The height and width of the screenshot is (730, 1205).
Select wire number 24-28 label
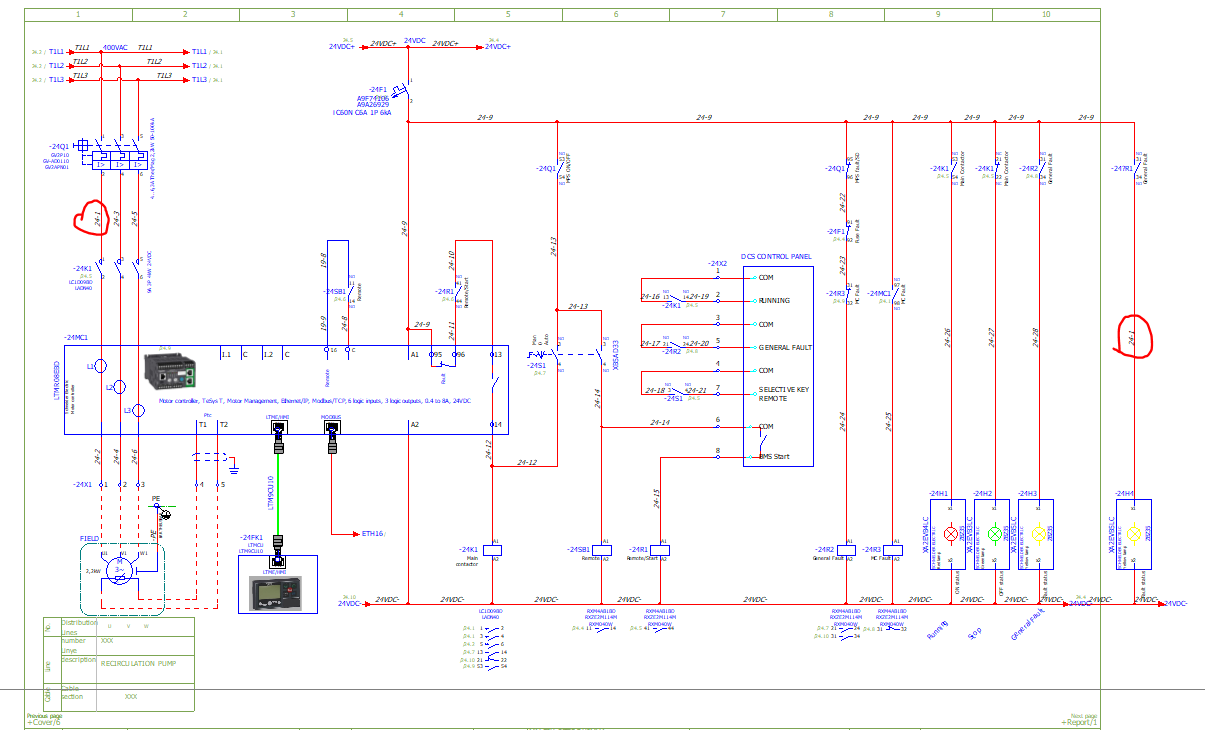pos(1035,339)
